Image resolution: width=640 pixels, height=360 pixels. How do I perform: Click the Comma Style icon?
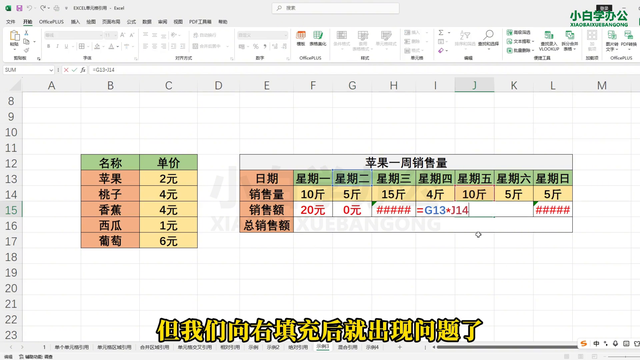[x=265, y=47]
